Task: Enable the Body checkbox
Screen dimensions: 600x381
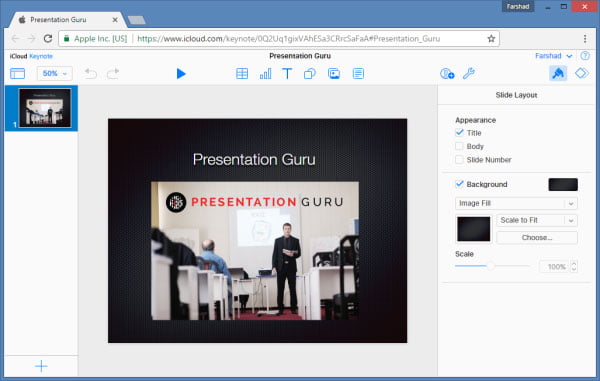Action: point(459,146)
